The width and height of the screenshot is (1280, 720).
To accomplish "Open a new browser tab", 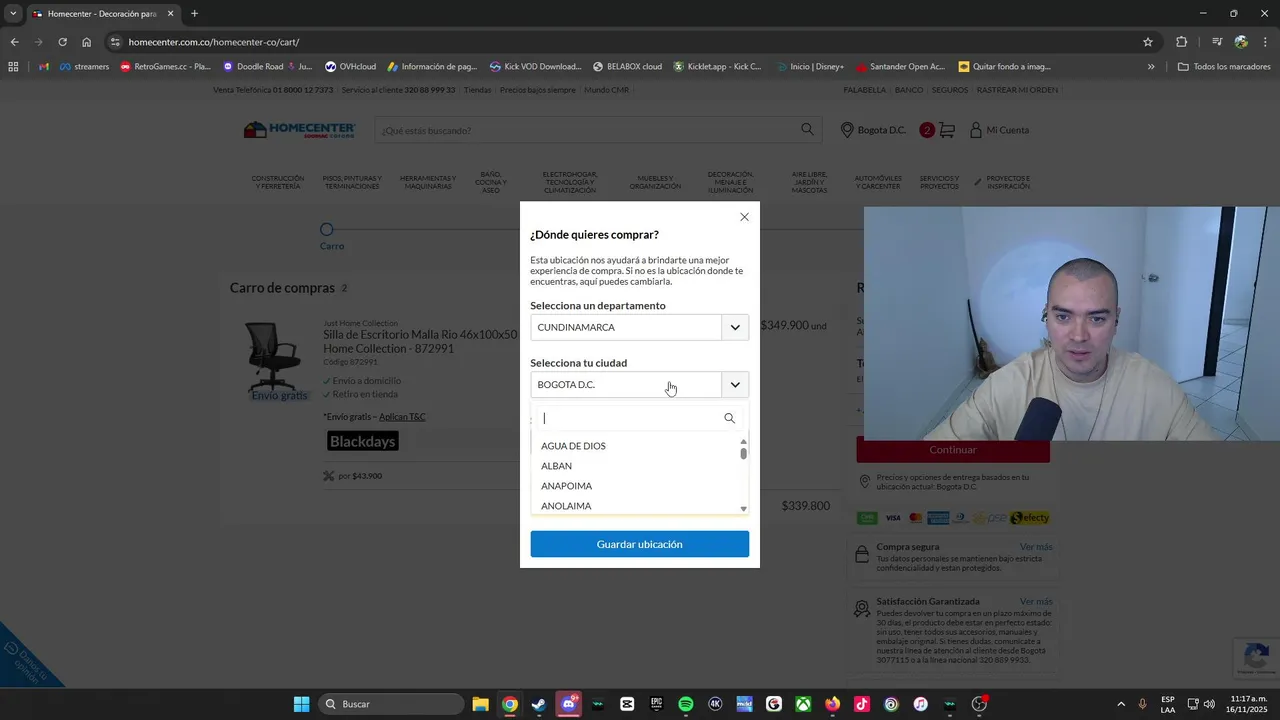I will point(194,14).
